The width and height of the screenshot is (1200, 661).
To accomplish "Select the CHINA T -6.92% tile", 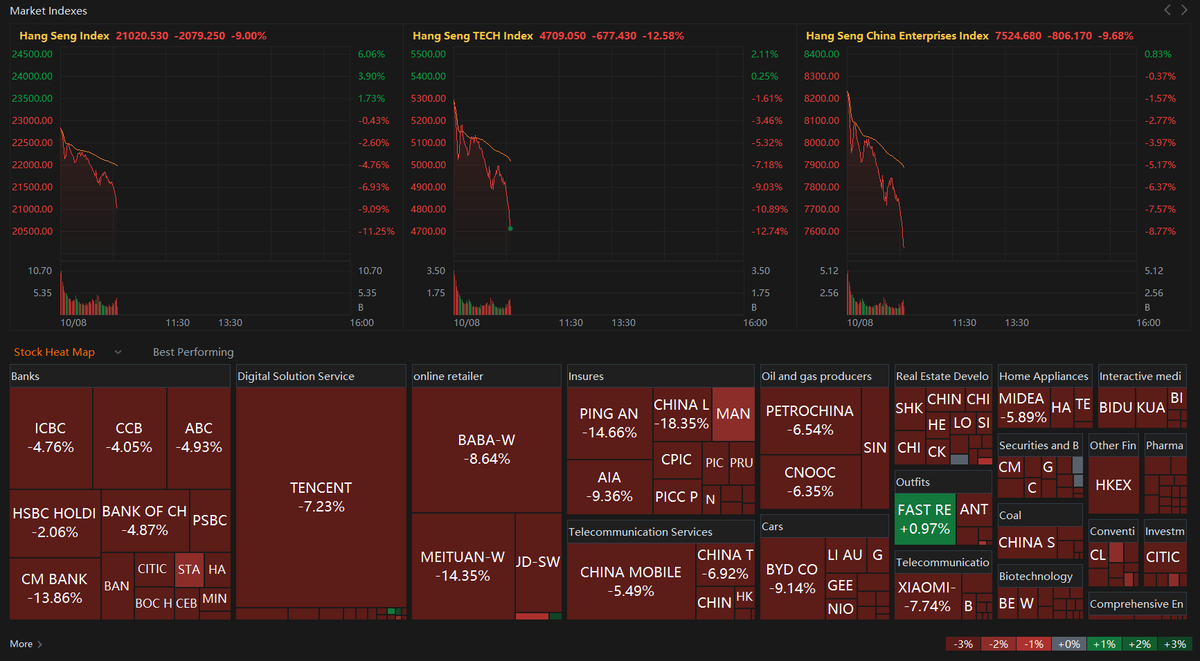I will pos(726,565).
